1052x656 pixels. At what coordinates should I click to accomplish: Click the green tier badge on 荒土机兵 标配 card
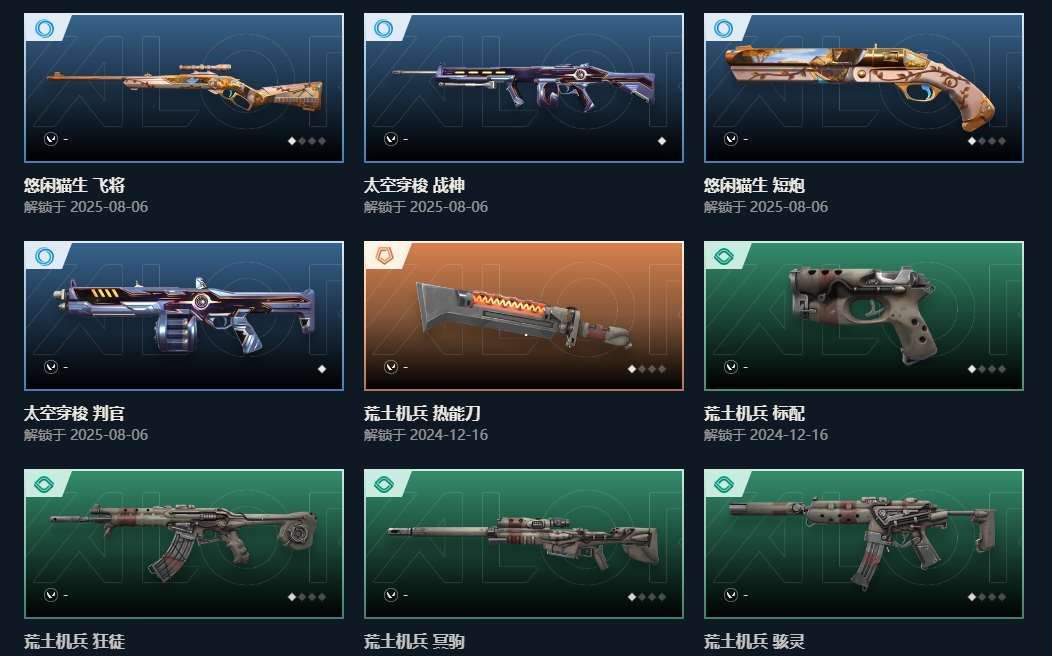[x=724, y=256]
